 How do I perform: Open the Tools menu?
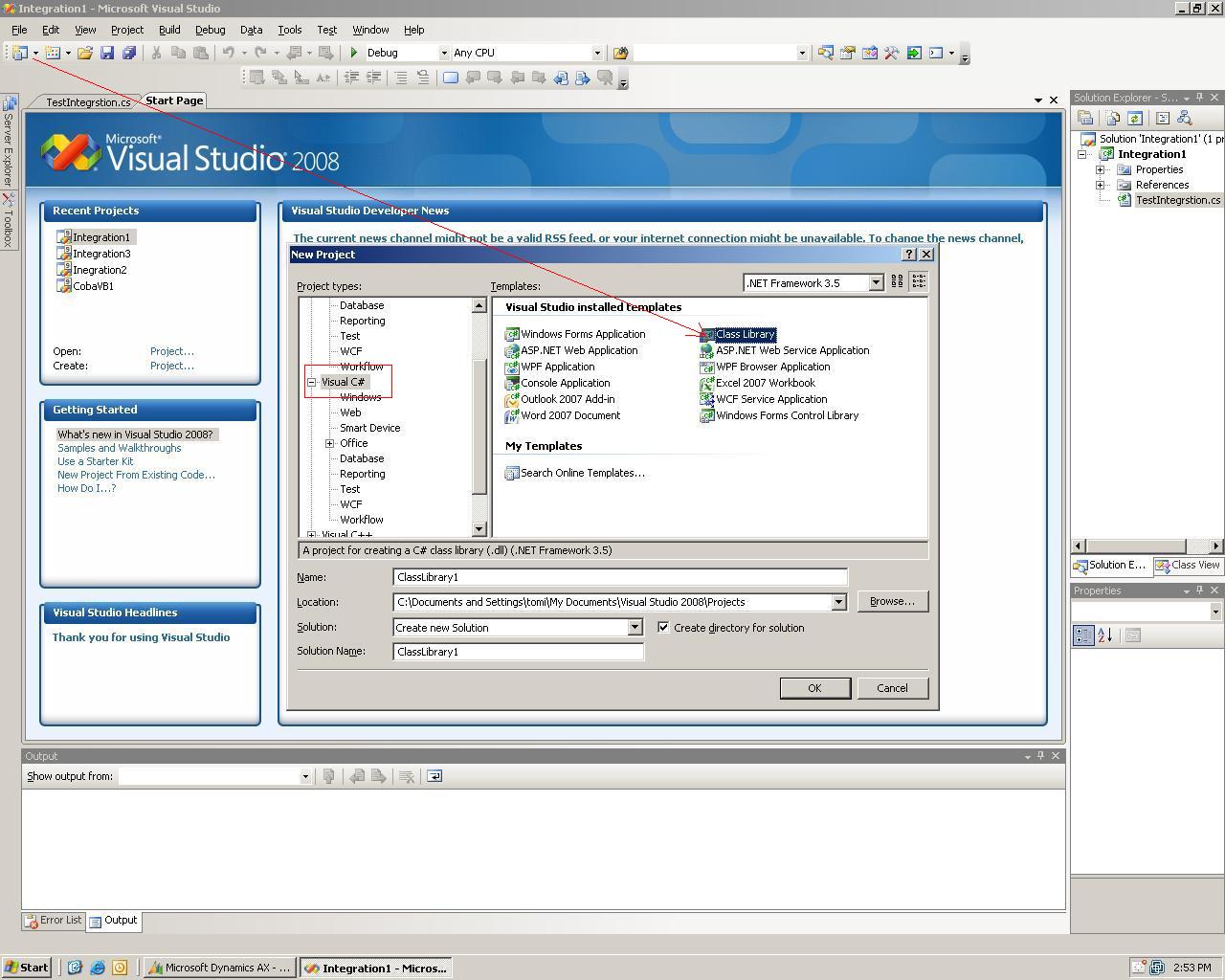pyautogui.click(x=289, y=30)
